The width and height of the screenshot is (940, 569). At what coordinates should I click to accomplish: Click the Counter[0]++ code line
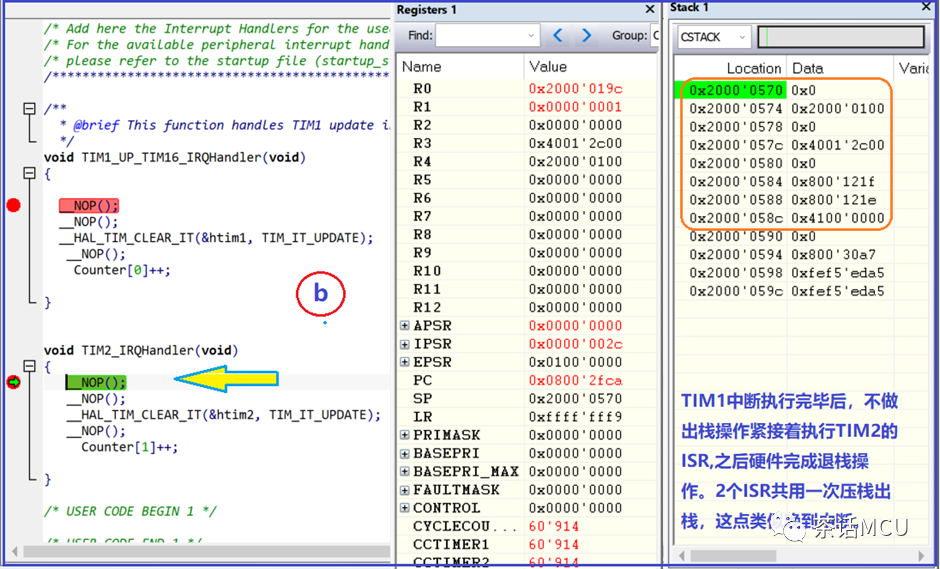pos(122,270)
